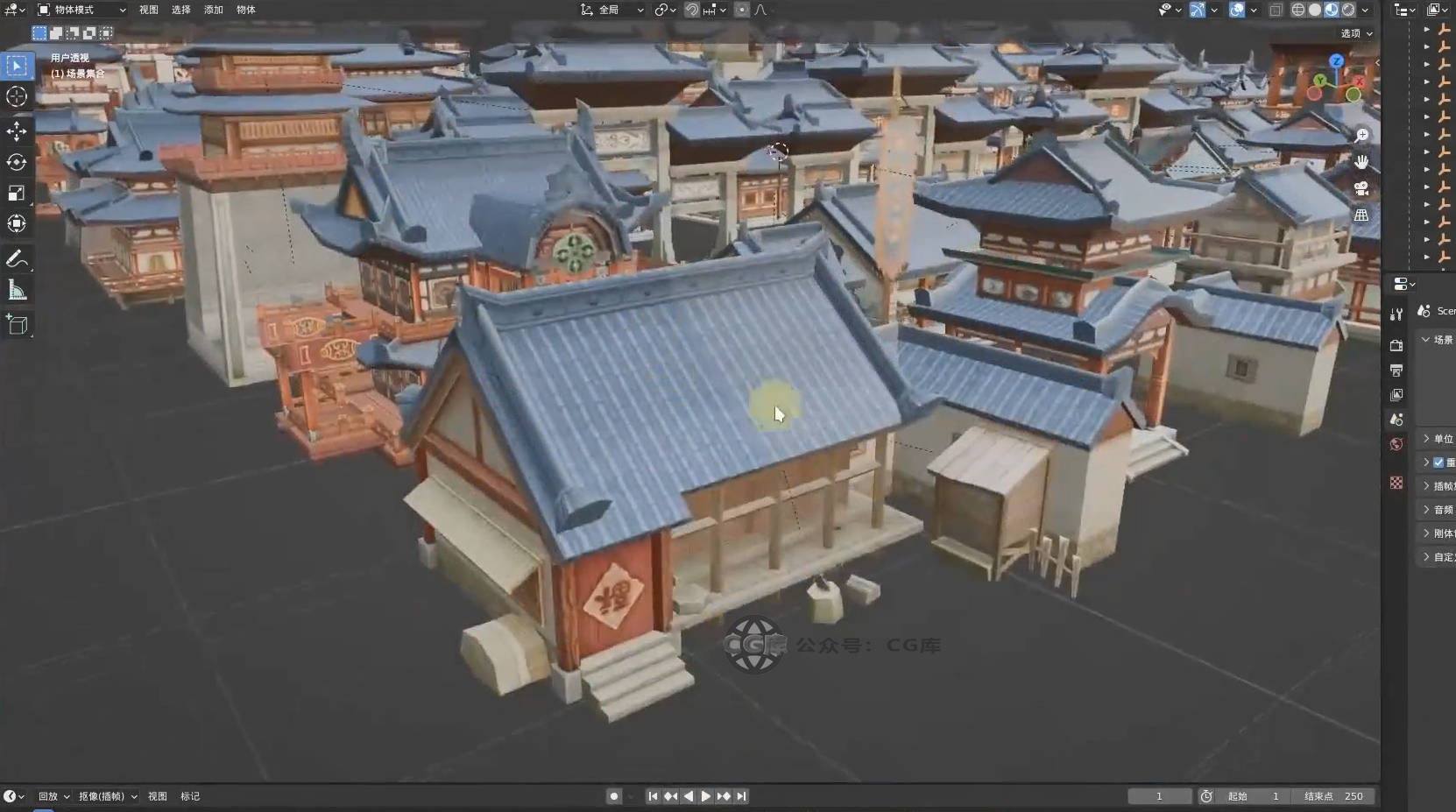Viewport: 1456px width, 812px height.
Task: Choose the Measure tool
Action: click(x=17, y=289)
